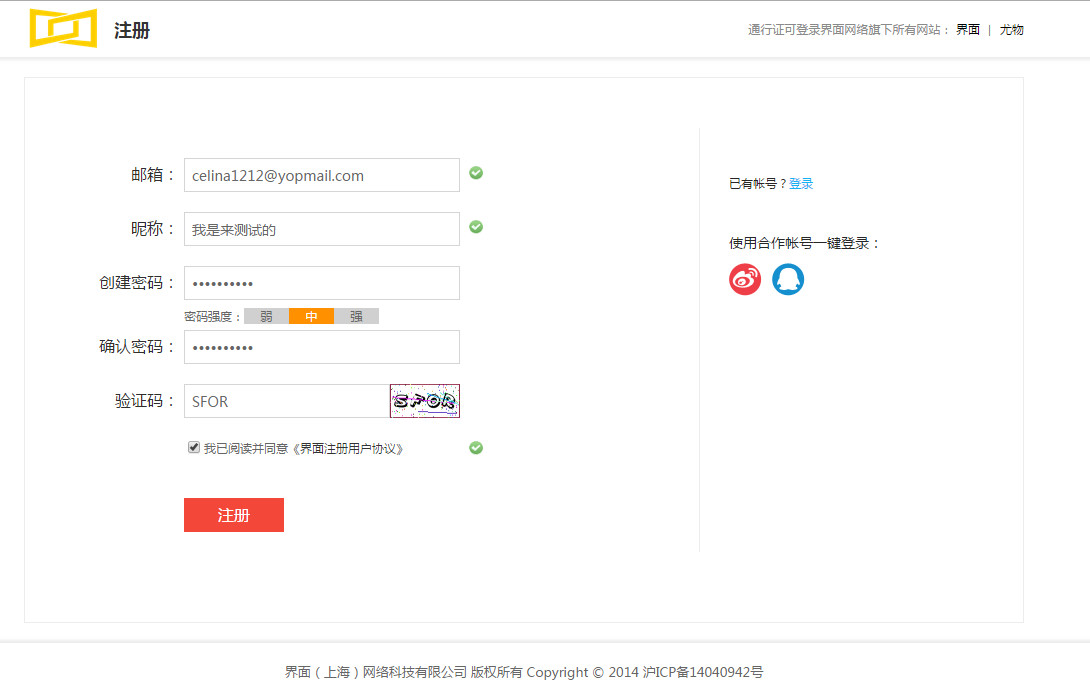The width and height of the screenshot is (1090, 696).
Task: Click the orange 中 password strength segment
Action: pyautogui.click(x=311, y=316)
